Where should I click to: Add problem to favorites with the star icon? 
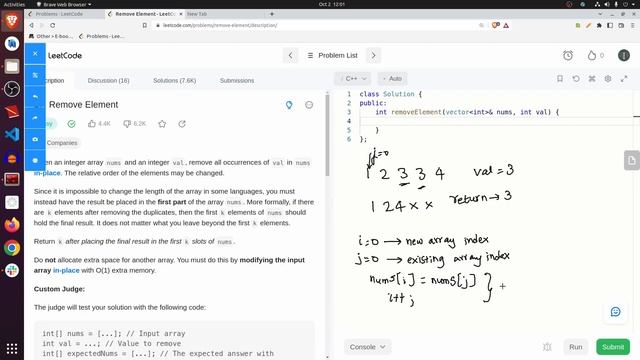(x=162, y=124)
